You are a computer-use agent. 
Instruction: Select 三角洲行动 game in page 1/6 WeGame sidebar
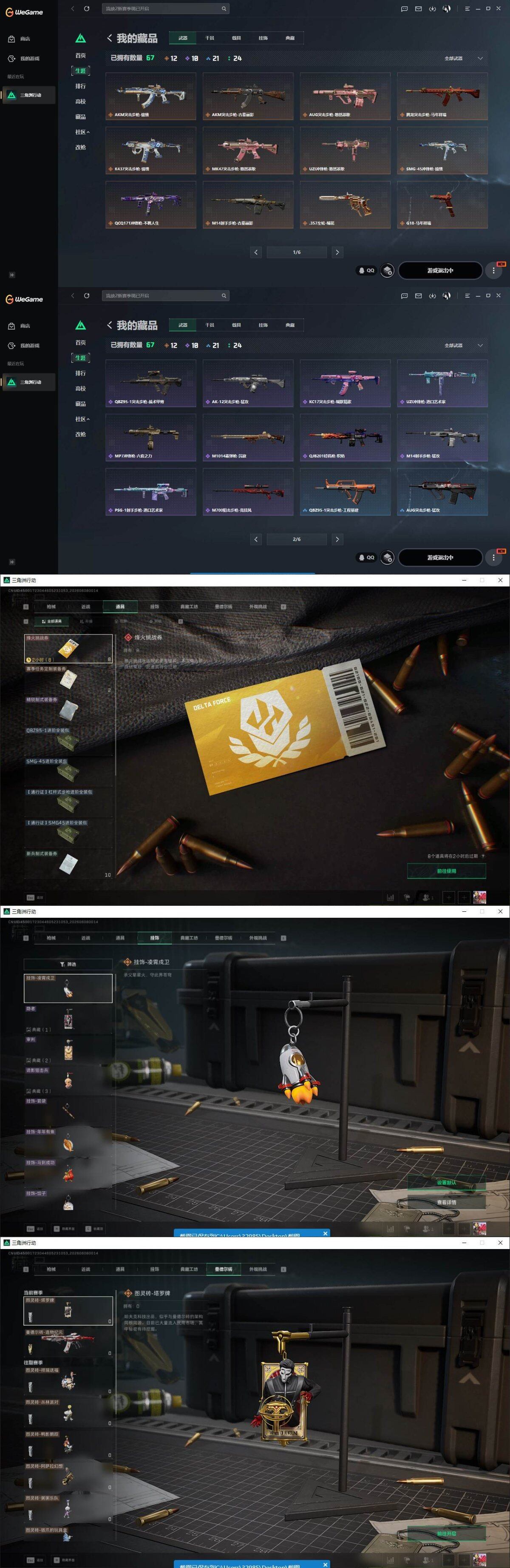pos(28,95)
